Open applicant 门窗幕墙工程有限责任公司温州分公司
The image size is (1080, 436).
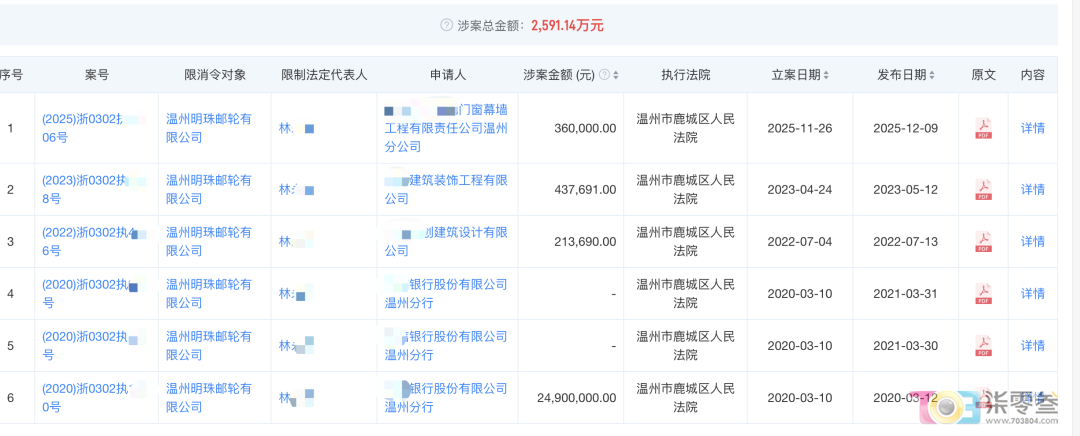tap(446, 128)
